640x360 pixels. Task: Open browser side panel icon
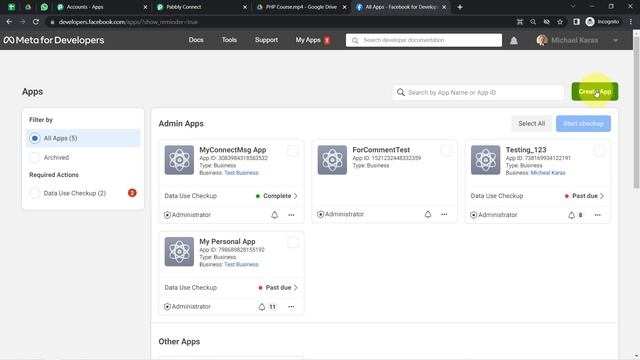[x=576, y=22]
